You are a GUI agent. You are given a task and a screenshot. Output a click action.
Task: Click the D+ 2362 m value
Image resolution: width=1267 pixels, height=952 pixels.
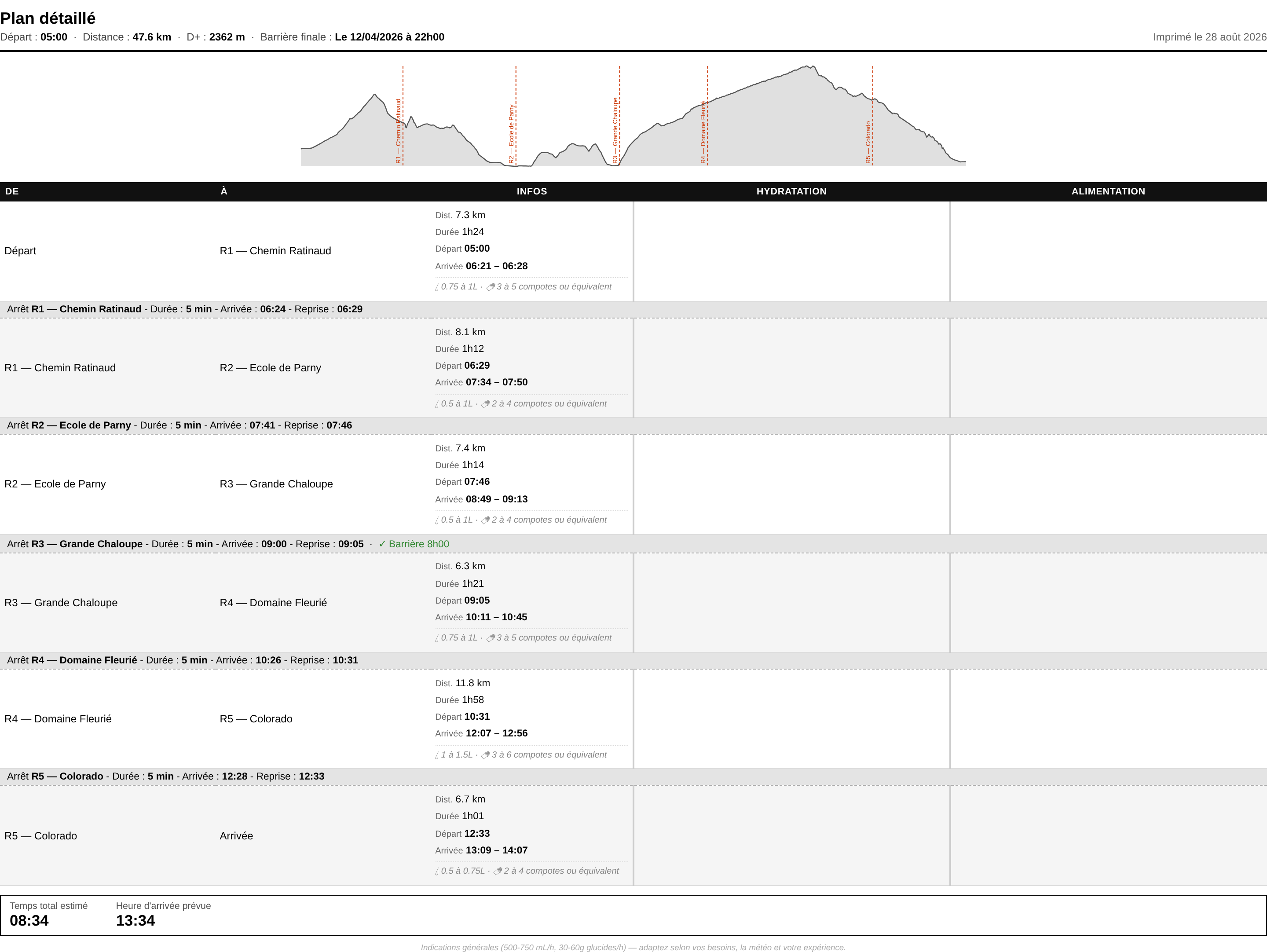(x=227, y=37)
